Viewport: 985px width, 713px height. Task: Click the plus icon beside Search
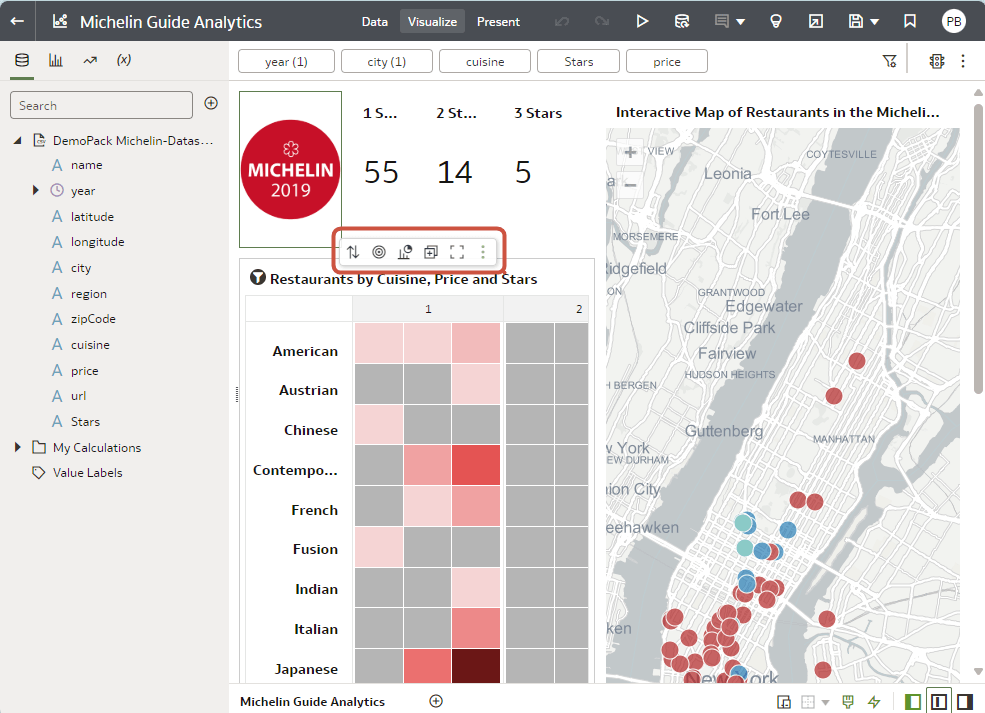[x=211, y=103]
